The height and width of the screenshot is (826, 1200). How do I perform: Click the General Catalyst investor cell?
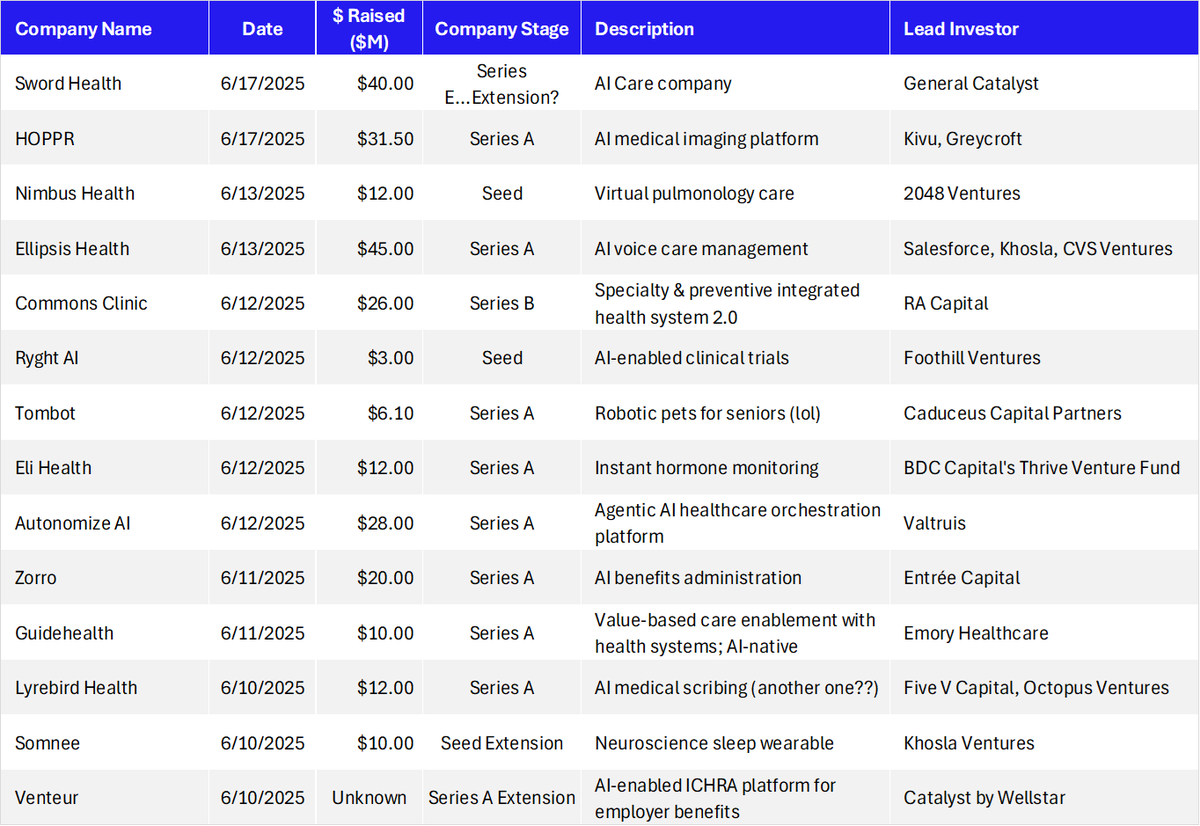(1045, 83)
